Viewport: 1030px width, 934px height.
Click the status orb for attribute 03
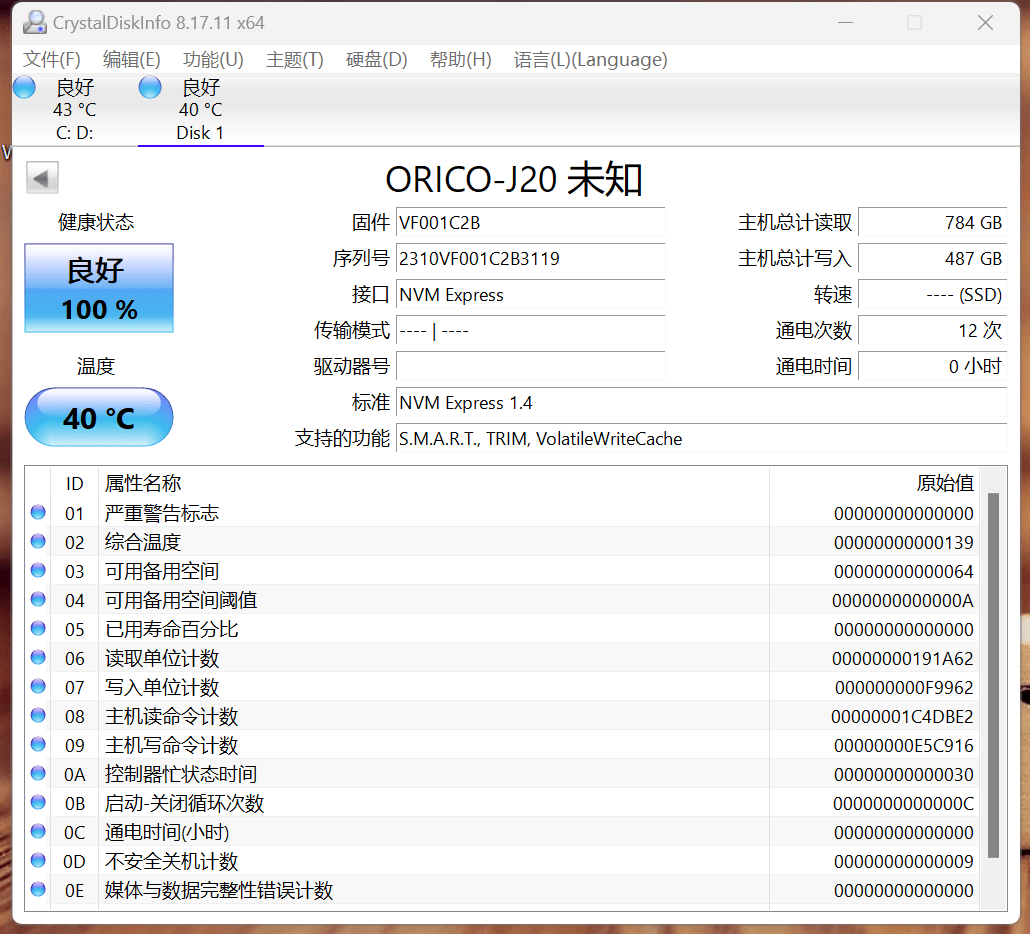point(38,570)
